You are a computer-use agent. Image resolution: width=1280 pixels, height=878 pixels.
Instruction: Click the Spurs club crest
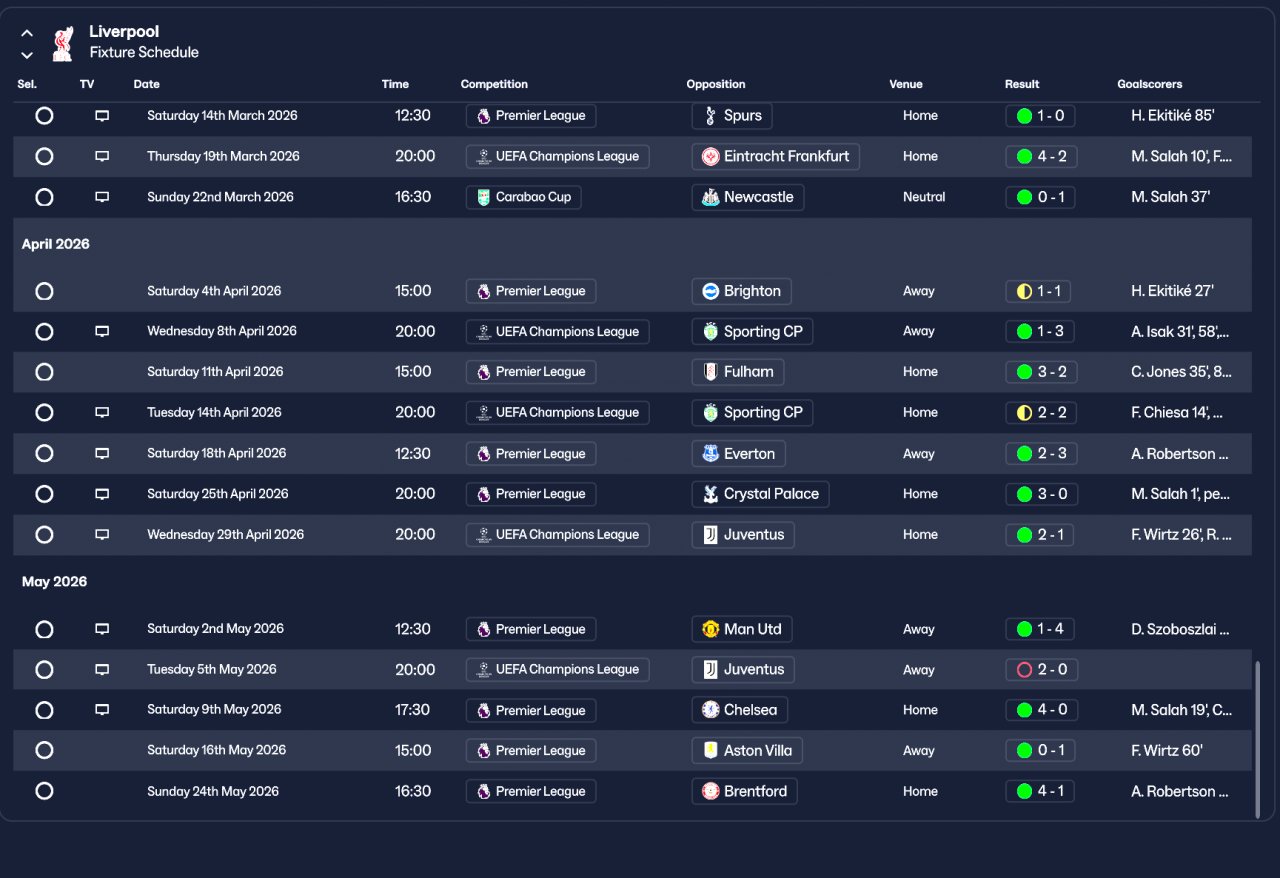(x=710, y=116)
